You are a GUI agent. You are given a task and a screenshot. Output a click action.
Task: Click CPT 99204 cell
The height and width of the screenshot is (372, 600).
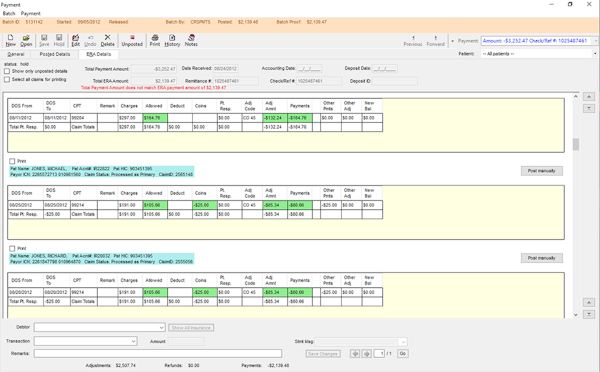pos(84,118)
